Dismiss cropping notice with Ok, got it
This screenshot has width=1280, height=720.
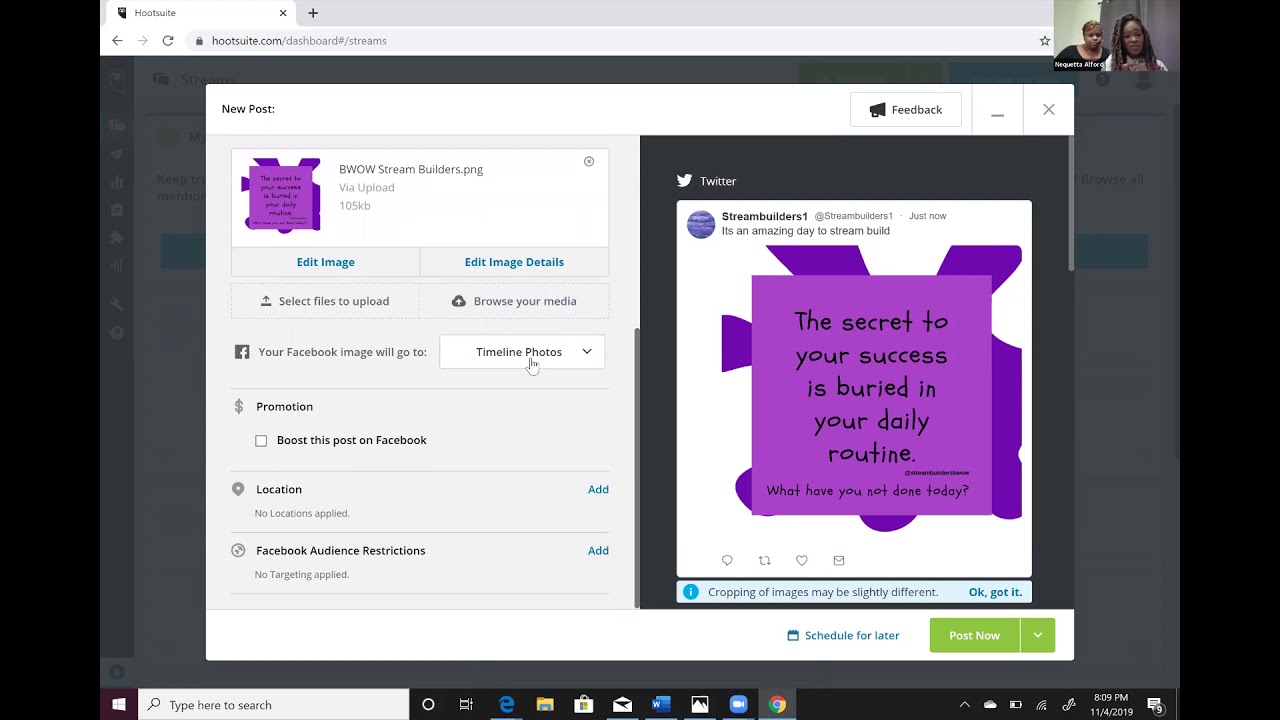[995, 592]
